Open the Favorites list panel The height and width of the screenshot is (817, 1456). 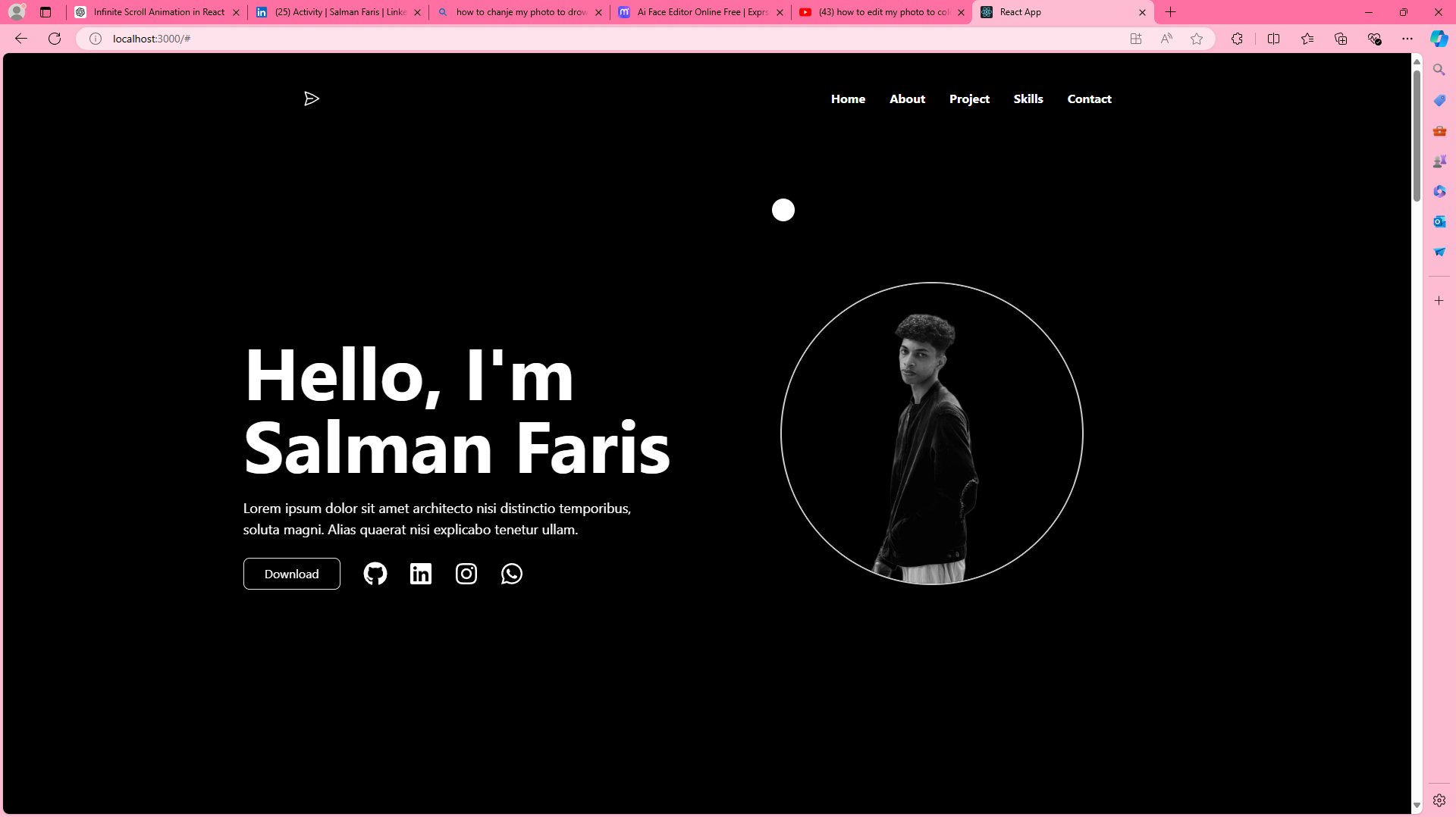click(x=1307, y=39)
